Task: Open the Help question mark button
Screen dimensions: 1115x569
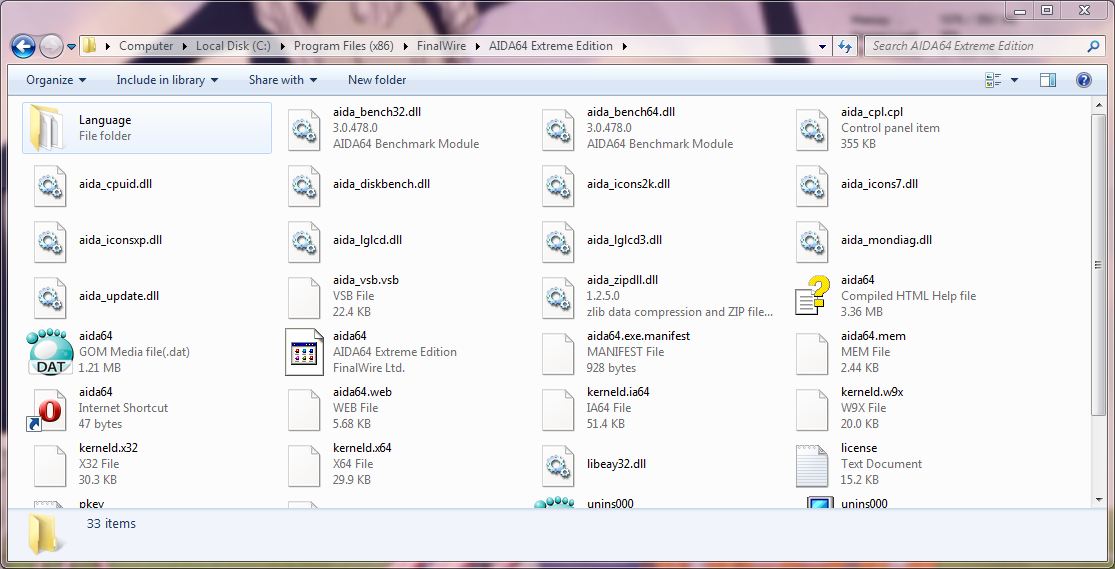Action: point(1084,80)
